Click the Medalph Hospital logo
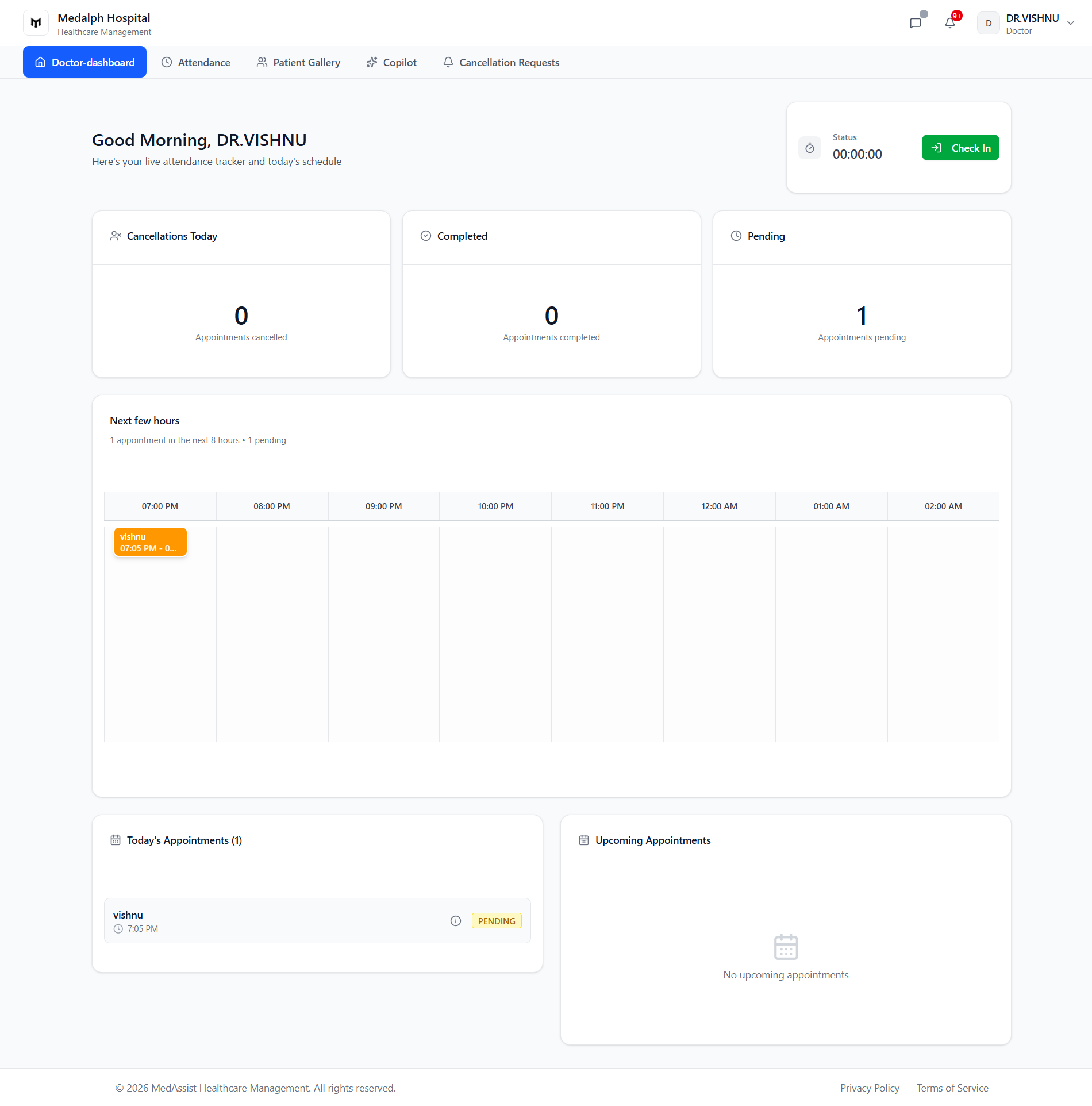 36,22
